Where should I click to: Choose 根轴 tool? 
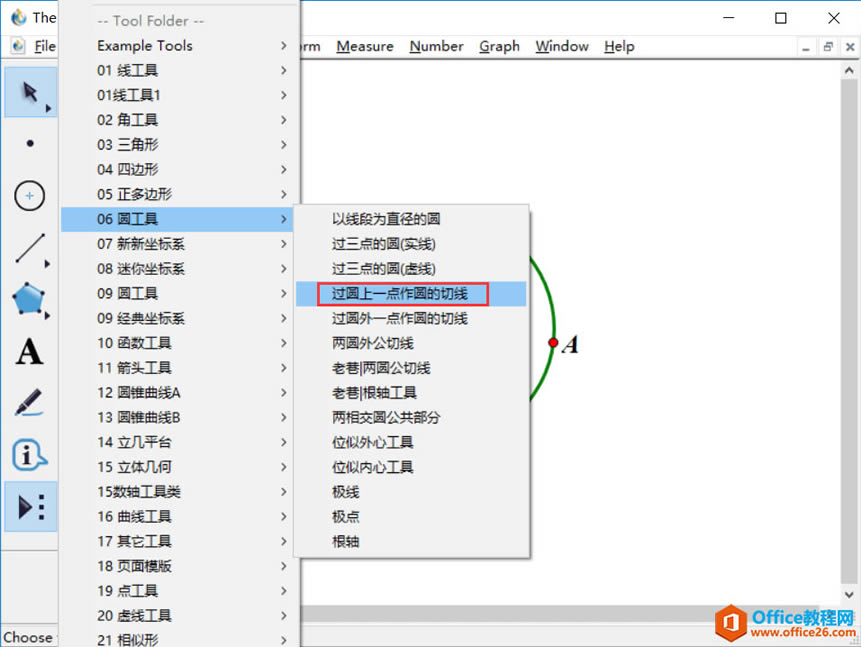411,541
